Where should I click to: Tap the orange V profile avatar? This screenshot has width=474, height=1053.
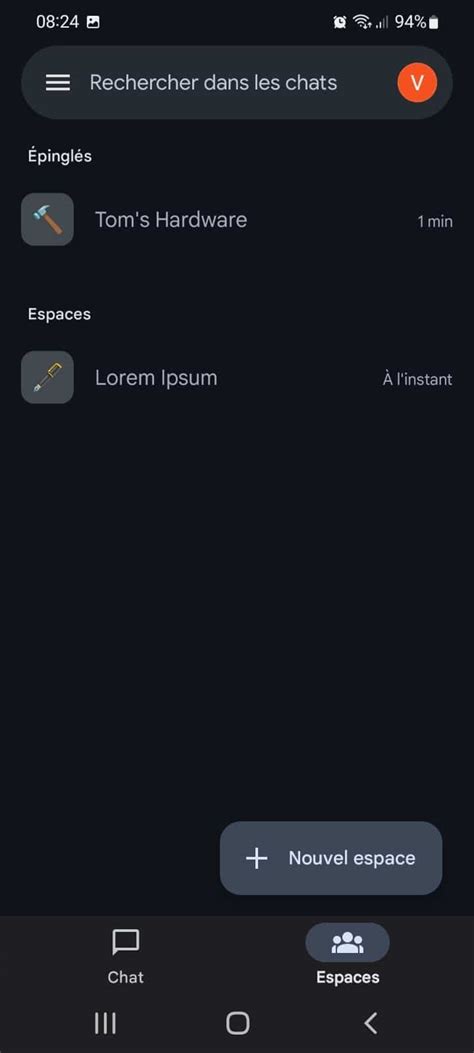coord(417,83)
